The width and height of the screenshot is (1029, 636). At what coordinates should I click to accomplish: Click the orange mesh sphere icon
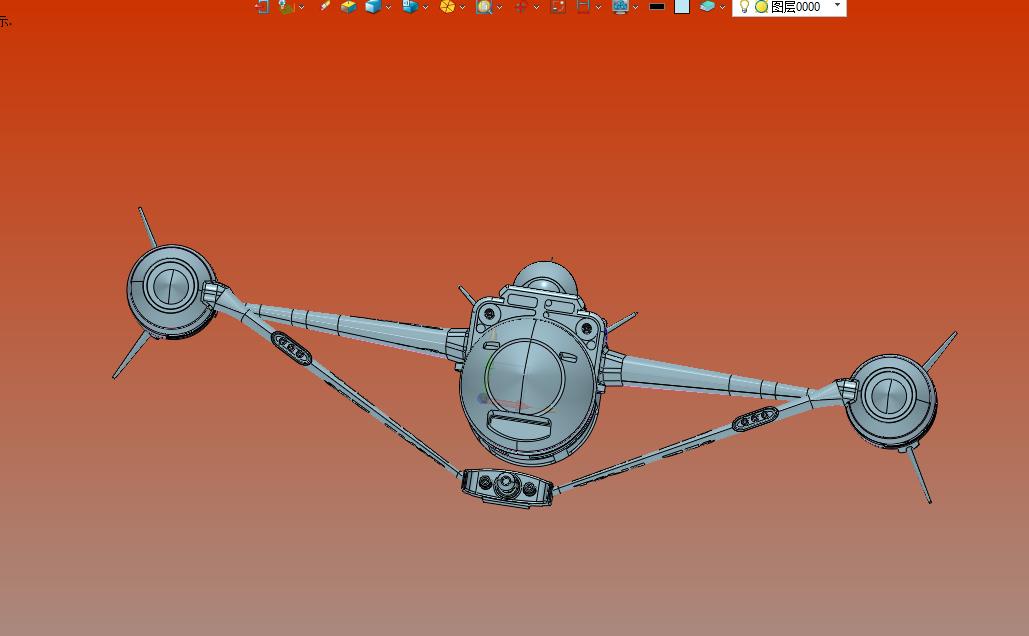[448, 7]
